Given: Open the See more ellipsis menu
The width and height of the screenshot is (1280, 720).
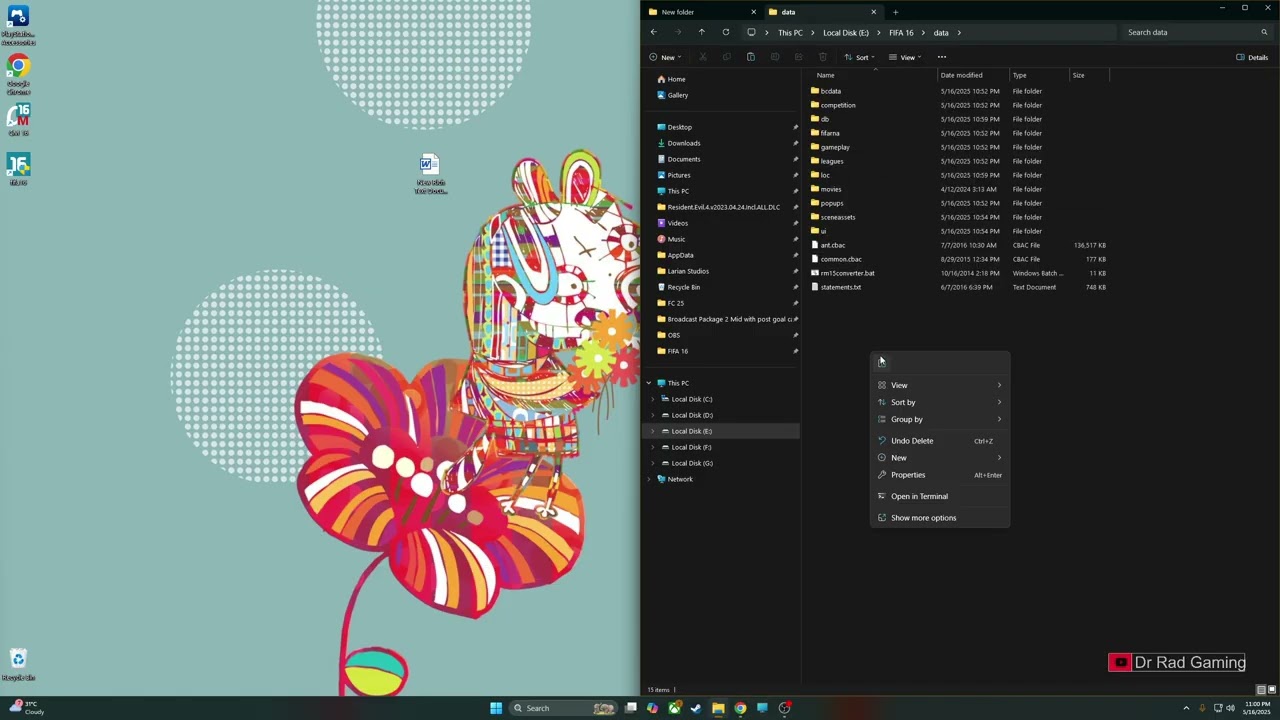Looking at the screenshot, I should tap(941, 57).
